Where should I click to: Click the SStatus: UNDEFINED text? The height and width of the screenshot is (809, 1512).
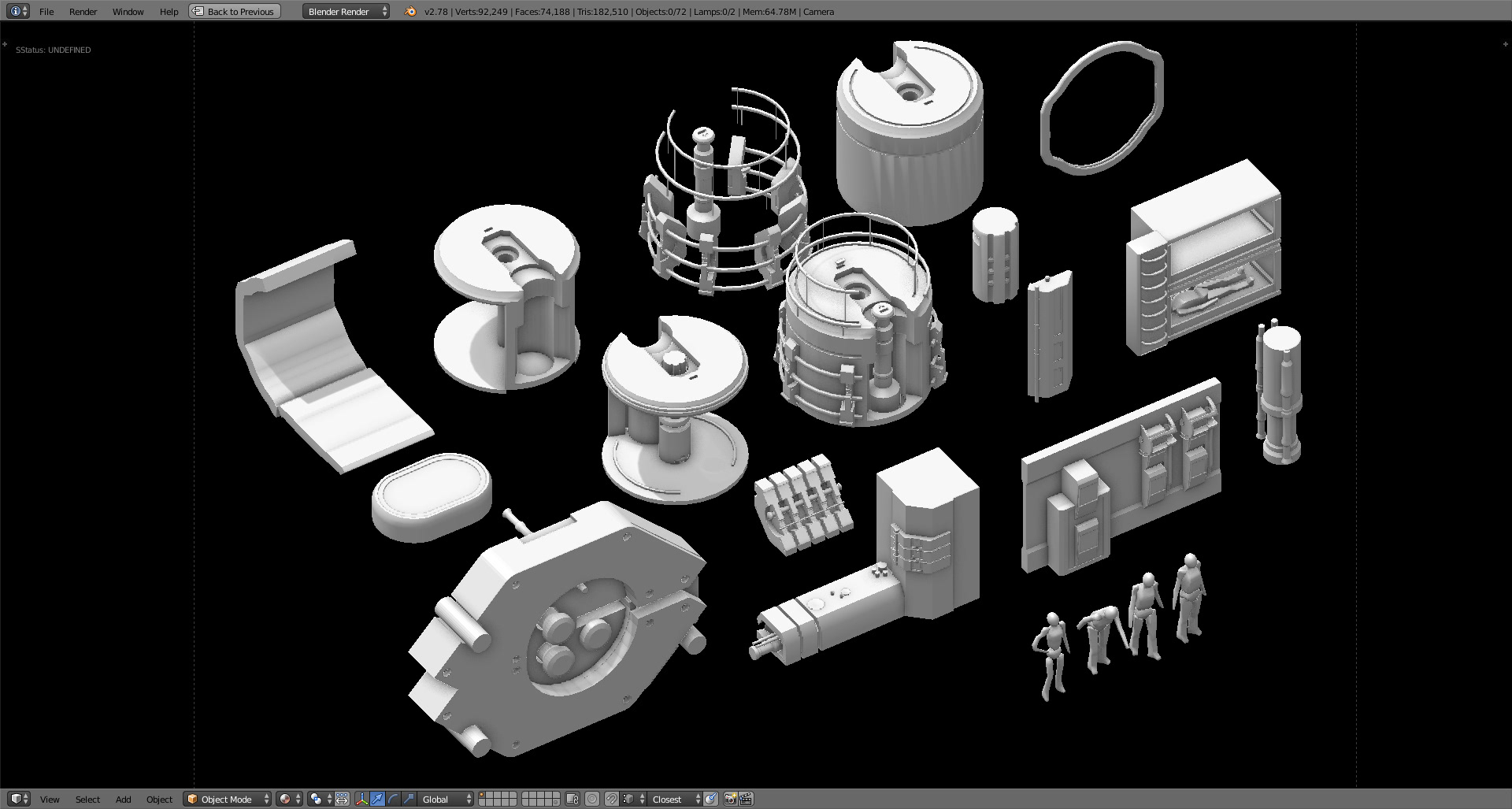(x=54, y=50)
